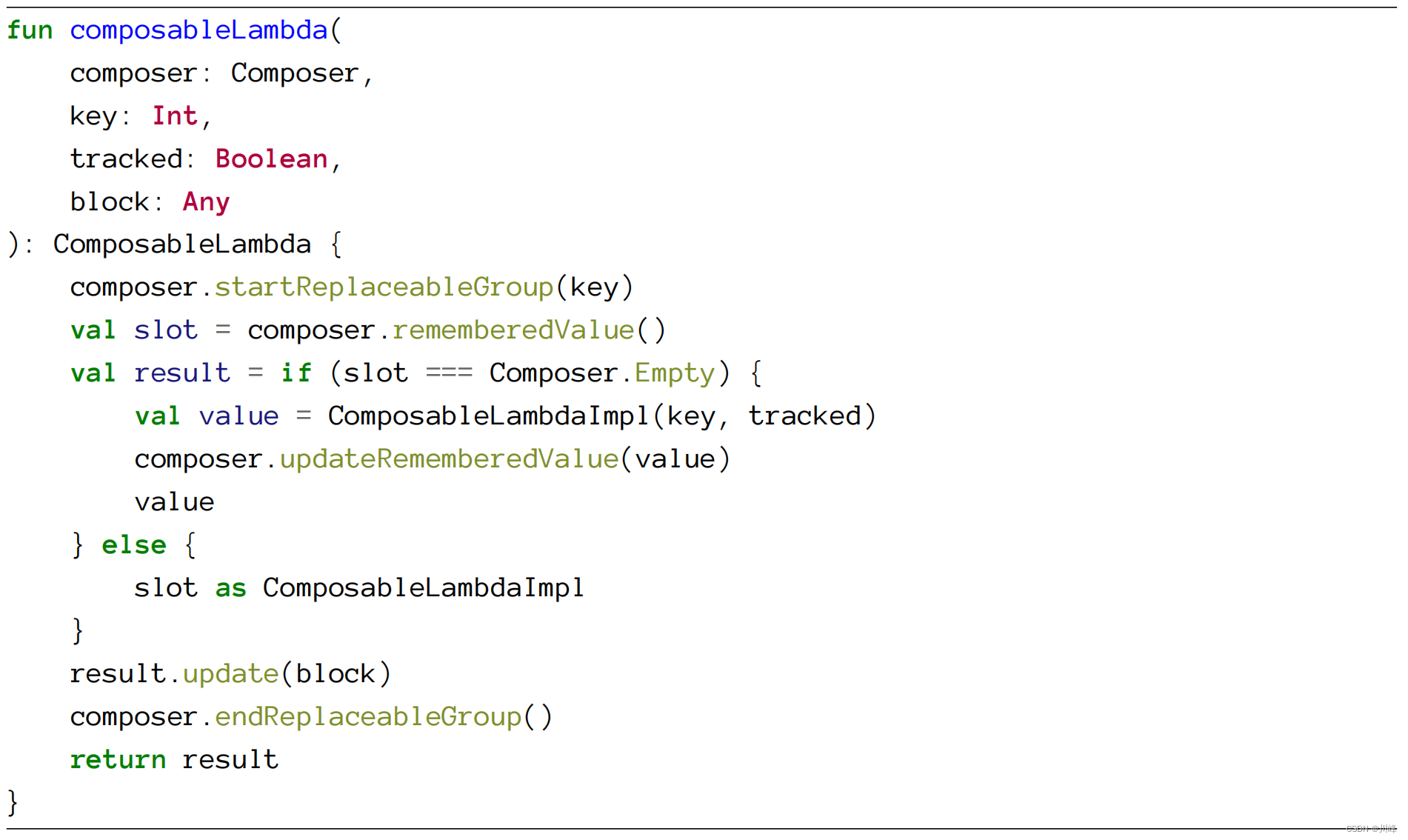Click the fun keyword on the first line

[30, 30]
